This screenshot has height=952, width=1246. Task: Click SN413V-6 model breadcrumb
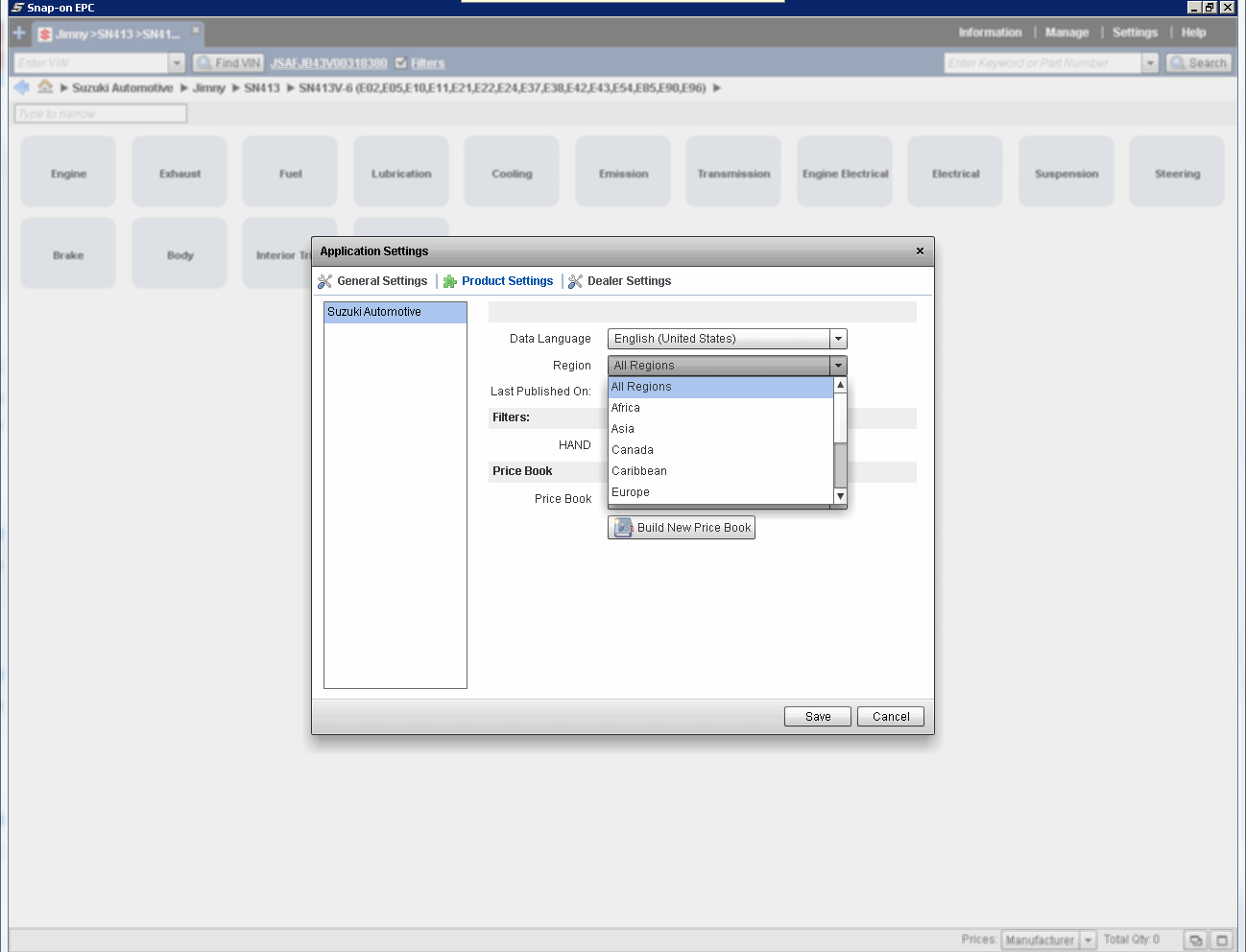(502, 88)
